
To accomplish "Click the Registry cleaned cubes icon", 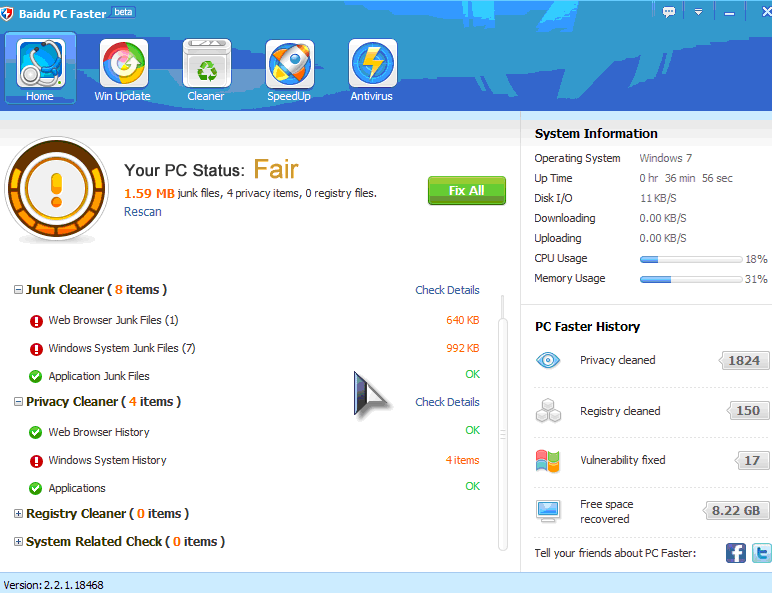I will click(x=548, y=411).
